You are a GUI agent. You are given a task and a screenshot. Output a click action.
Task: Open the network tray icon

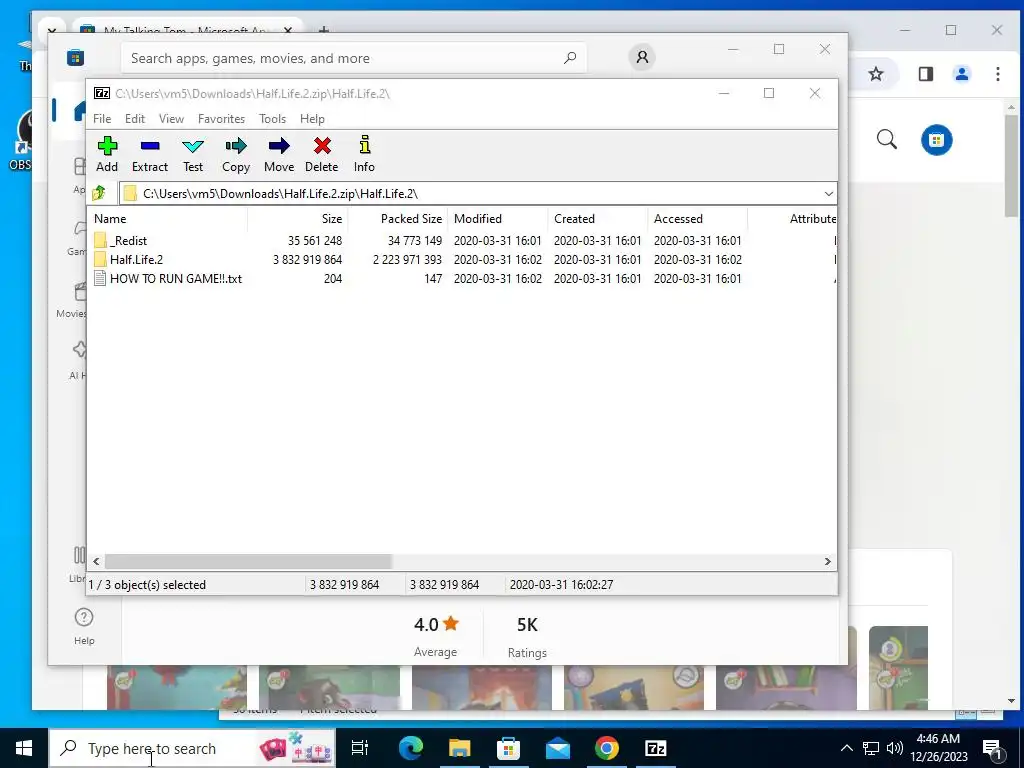coord(871,748)
